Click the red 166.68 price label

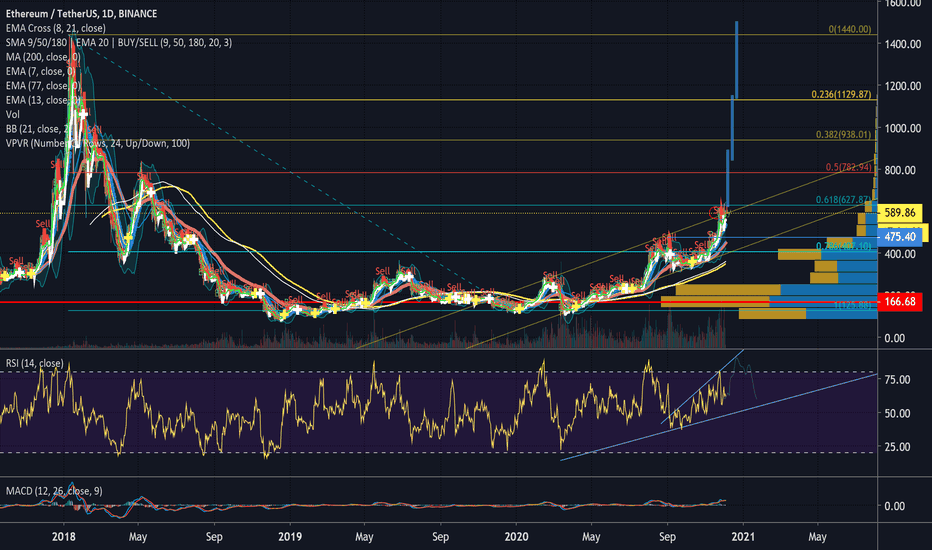point(900,302)
